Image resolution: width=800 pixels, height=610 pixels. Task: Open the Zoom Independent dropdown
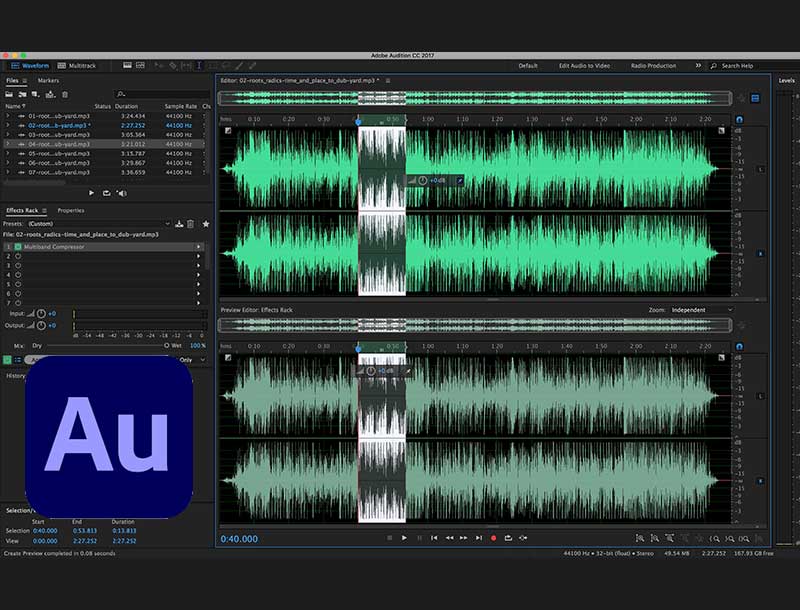pos(700,310)
